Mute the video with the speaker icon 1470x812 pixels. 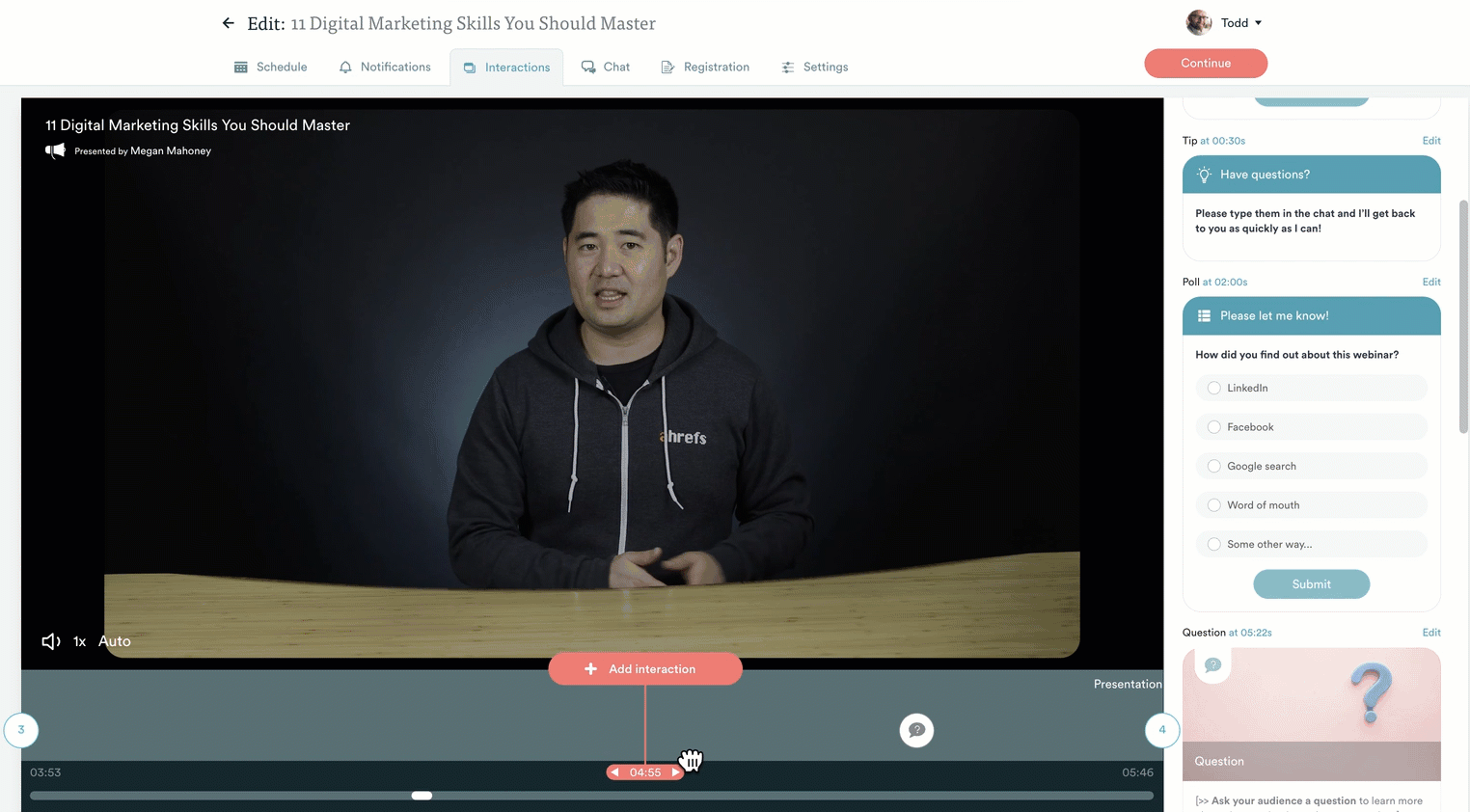click(x=49, y=641)
